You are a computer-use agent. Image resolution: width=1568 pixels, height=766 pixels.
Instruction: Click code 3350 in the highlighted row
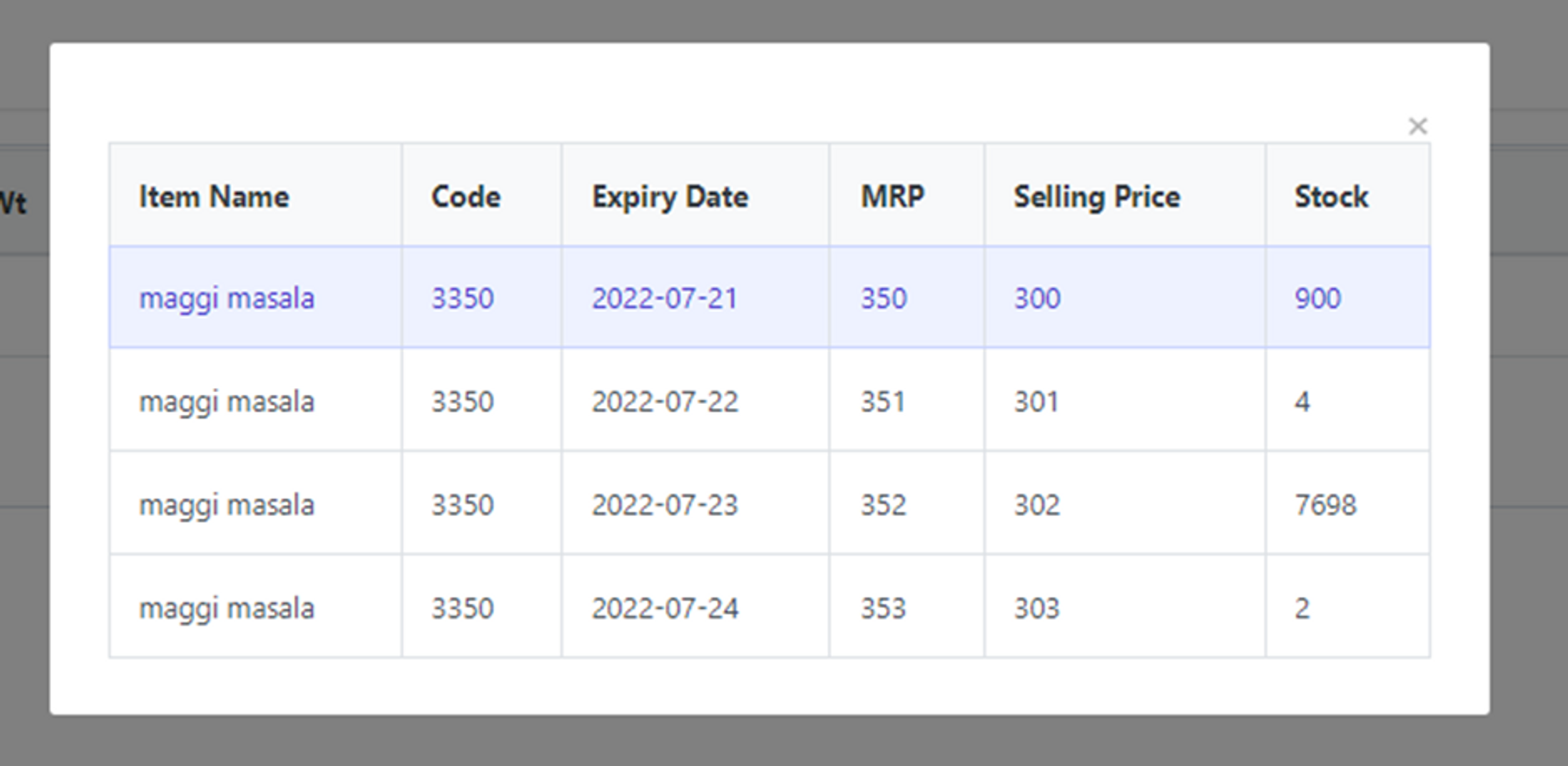[x=462, y=298]
